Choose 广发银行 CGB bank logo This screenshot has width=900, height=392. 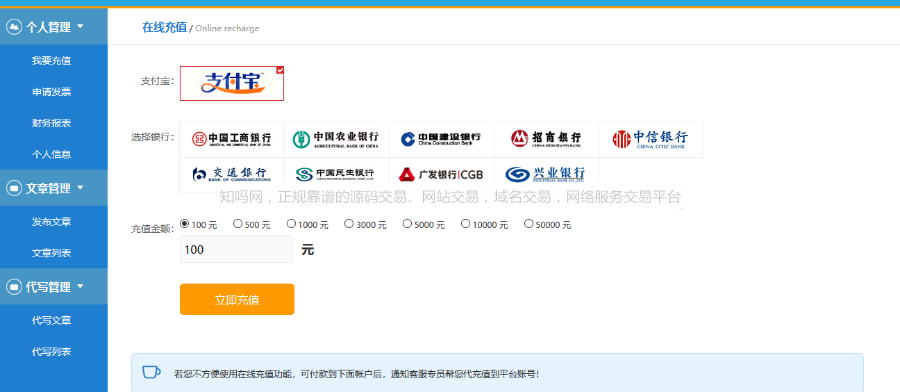(441, 174)
